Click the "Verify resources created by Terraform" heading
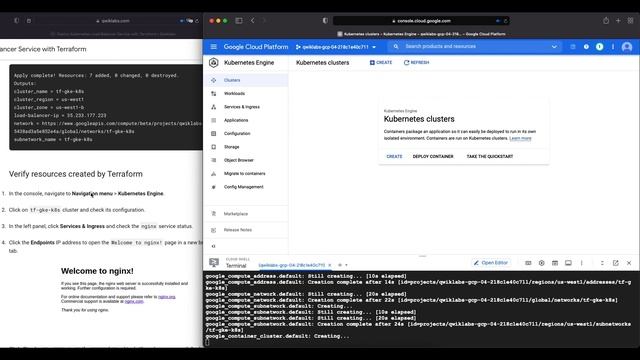Image resolution: width=640 pixels, height=360 pixels. pos(76,174)
